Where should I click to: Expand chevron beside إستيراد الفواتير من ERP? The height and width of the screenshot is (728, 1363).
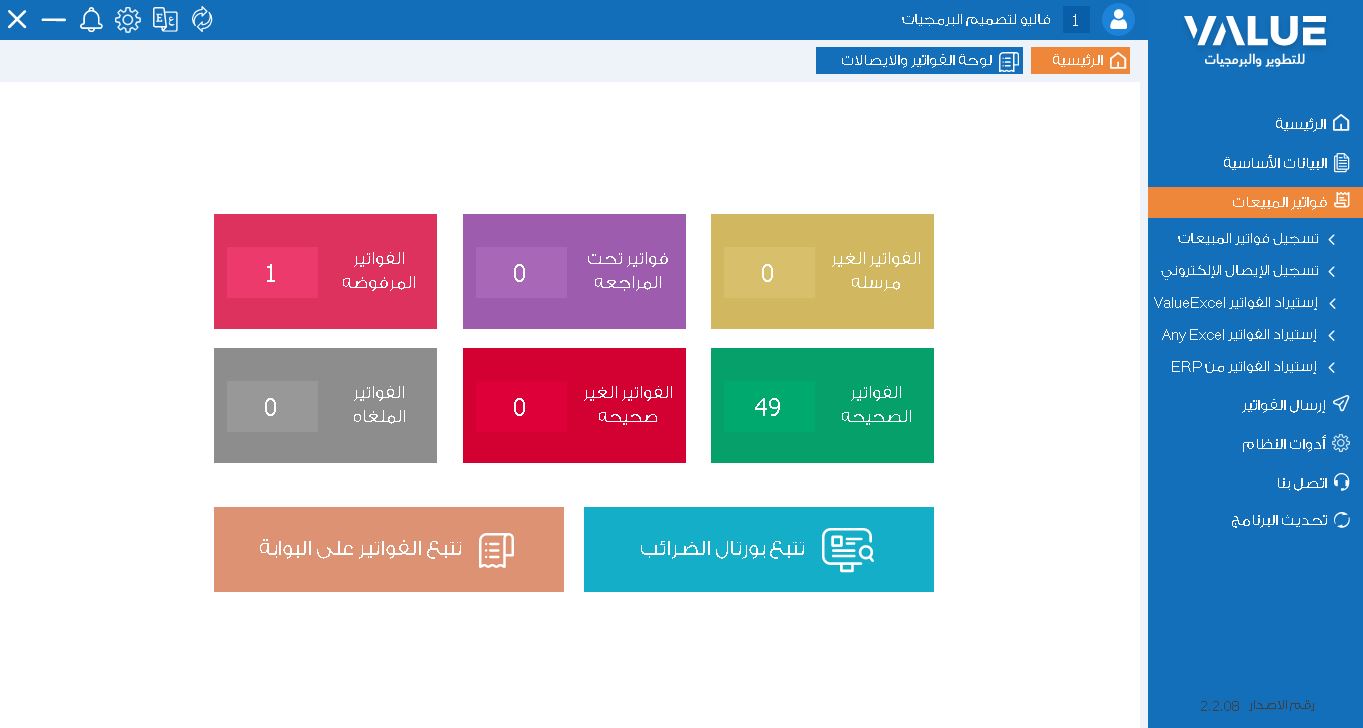1331,367
